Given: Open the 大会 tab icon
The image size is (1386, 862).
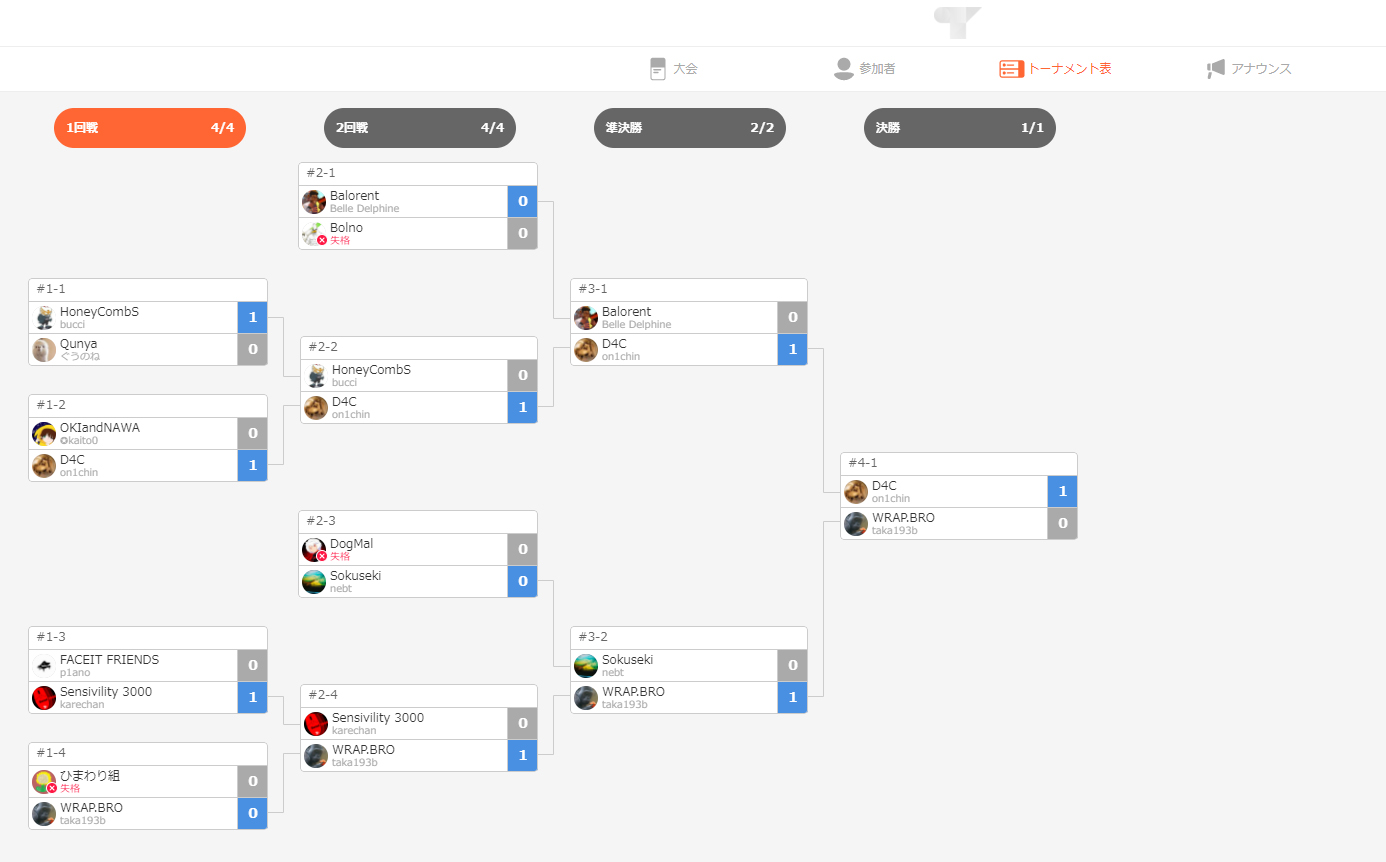Looking at the screenshot, I should [x=657, y=69].
